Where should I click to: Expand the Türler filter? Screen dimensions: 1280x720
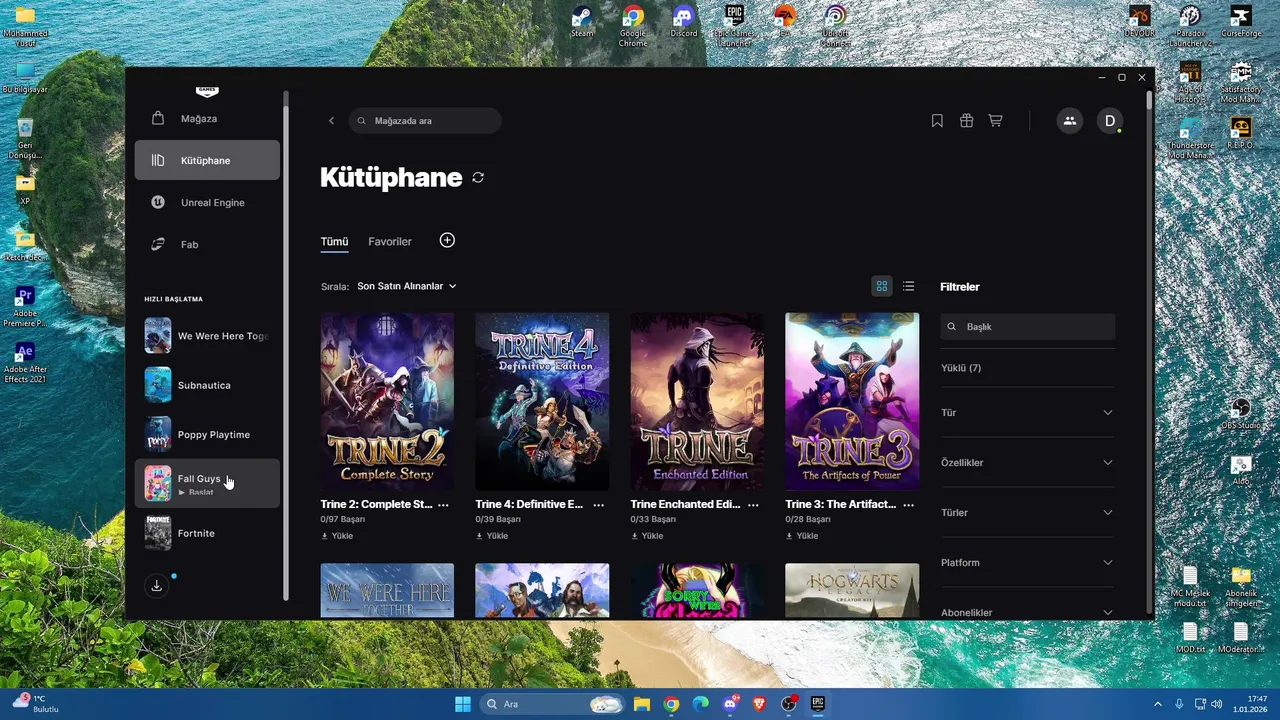click(x=1027, y=512)
